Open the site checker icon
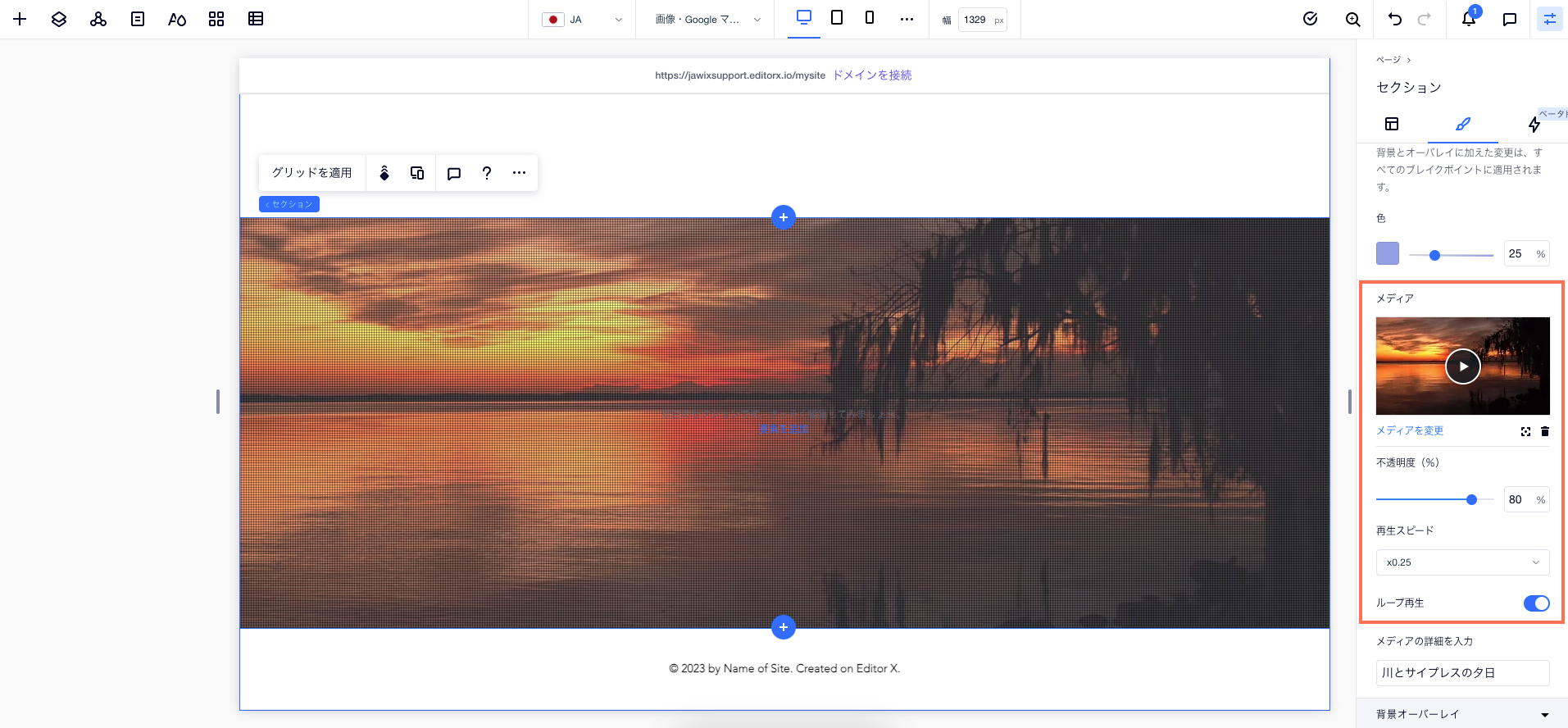 point(1311,19)
